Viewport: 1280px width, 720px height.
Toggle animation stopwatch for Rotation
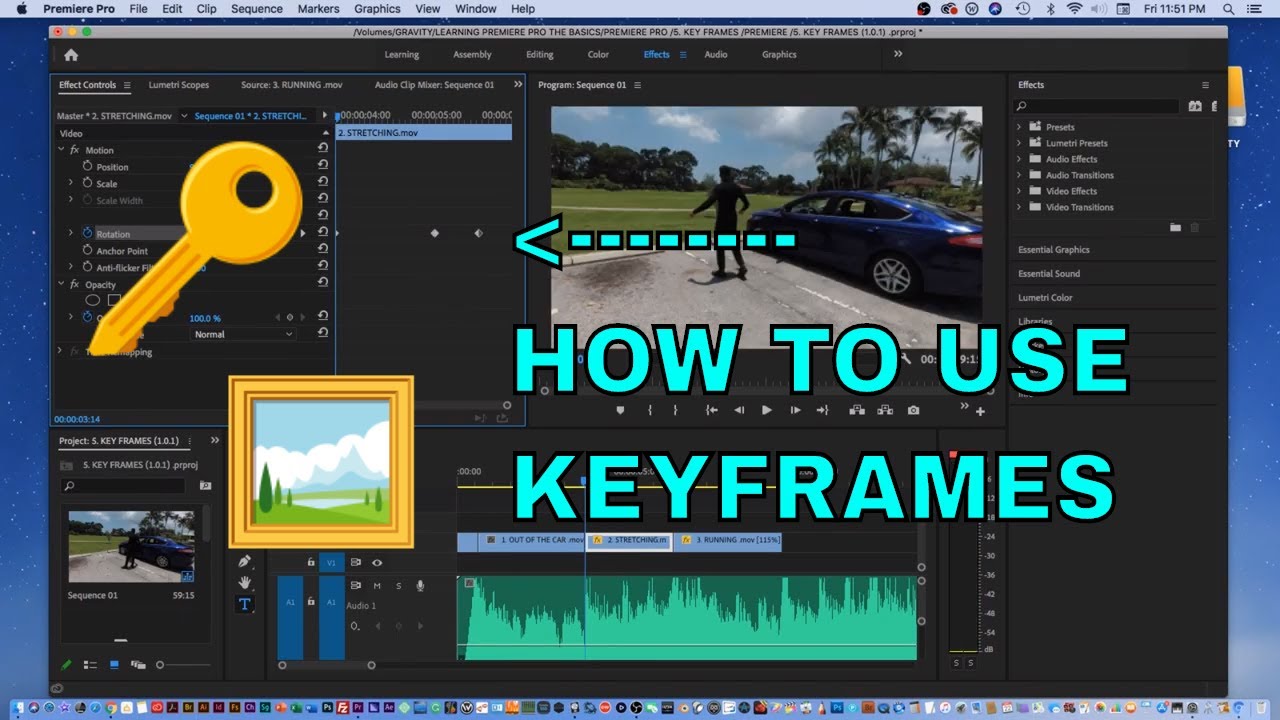click(87, 234)
